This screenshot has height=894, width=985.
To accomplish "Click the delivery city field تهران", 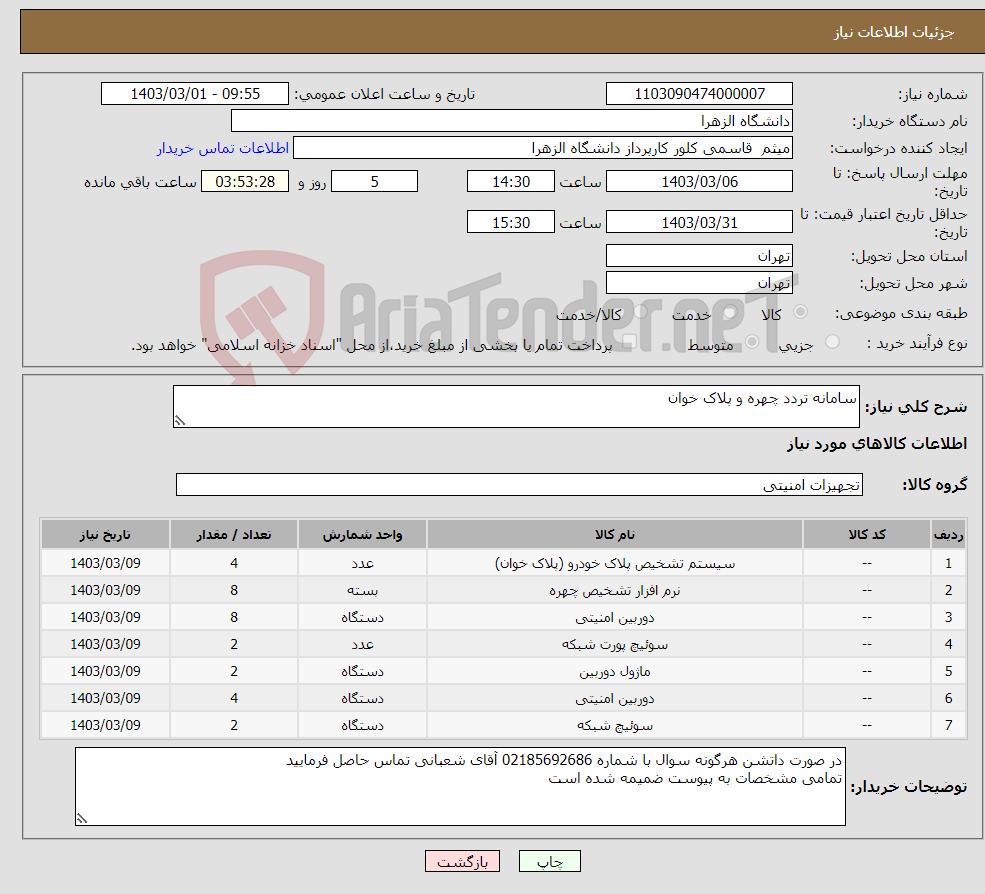I will click(x=699, y=283).
